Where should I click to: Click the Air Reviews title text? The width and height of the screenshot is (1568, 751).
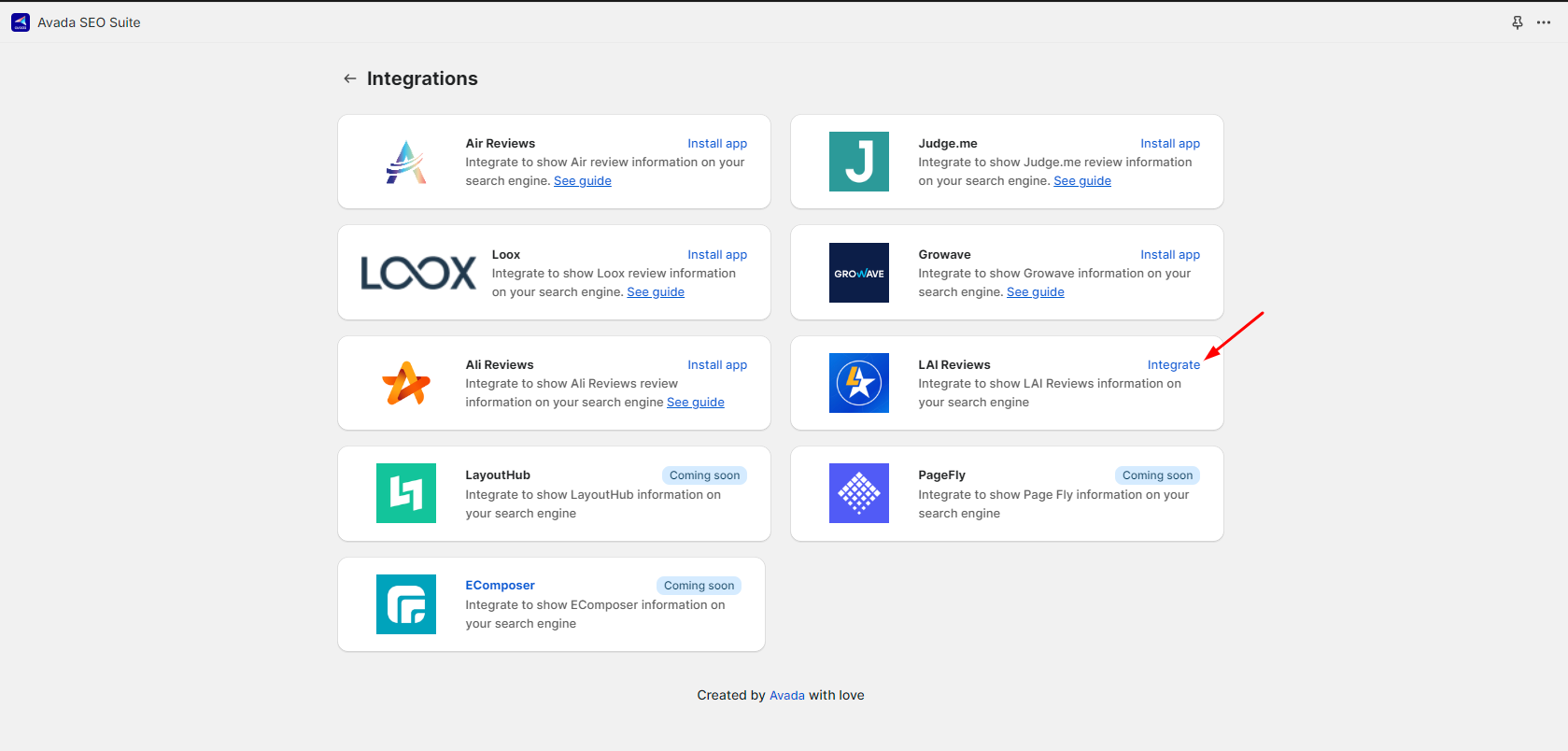pos(501,143)
